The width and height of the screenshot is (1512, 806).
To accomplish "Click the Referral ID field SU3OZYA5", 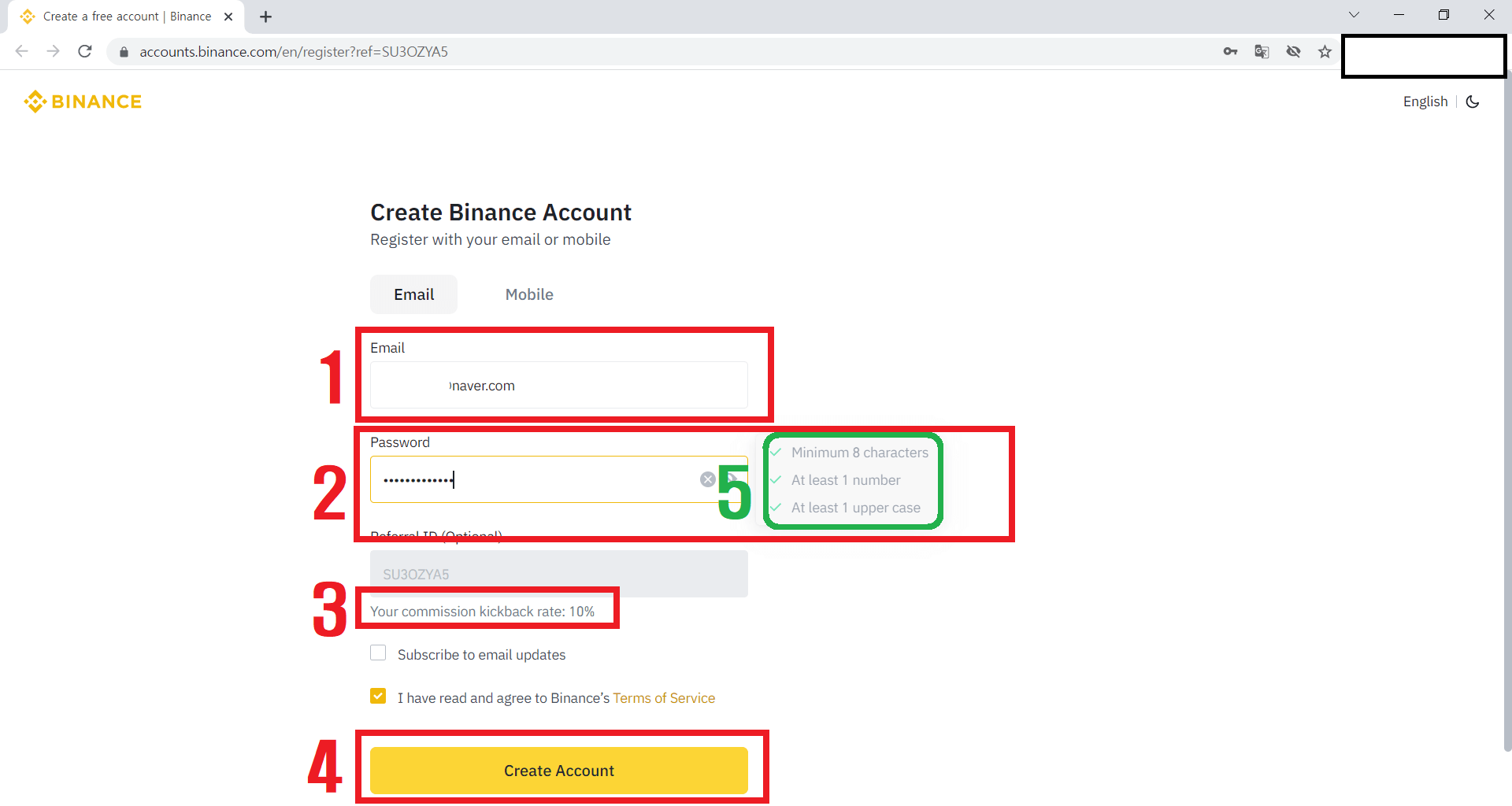I will coord(559,574).
